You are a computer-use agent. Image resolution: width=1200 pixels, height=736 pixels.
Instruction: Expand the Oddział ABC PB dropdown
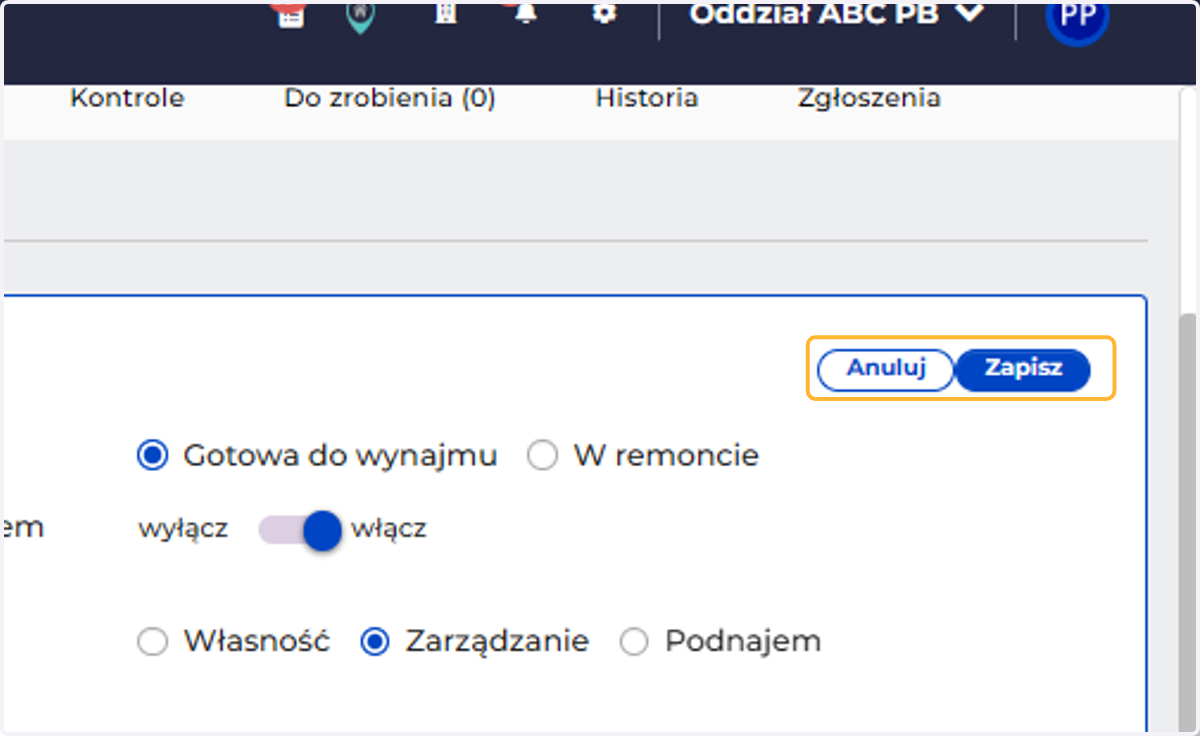[836, 14]
